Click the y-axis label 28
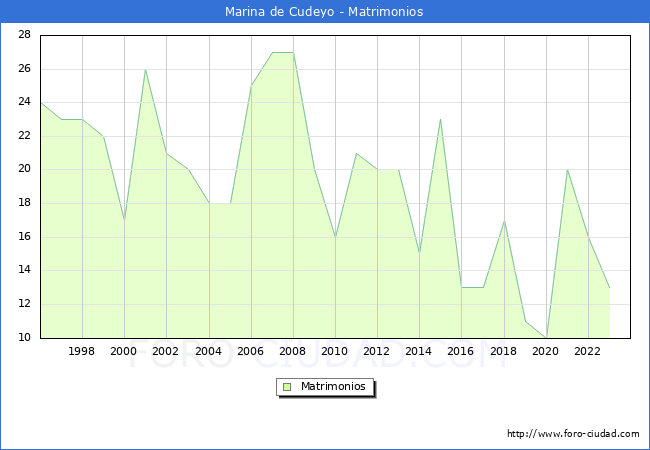The width and height of the screenshot is (650, 450). [x=24, y=35]
